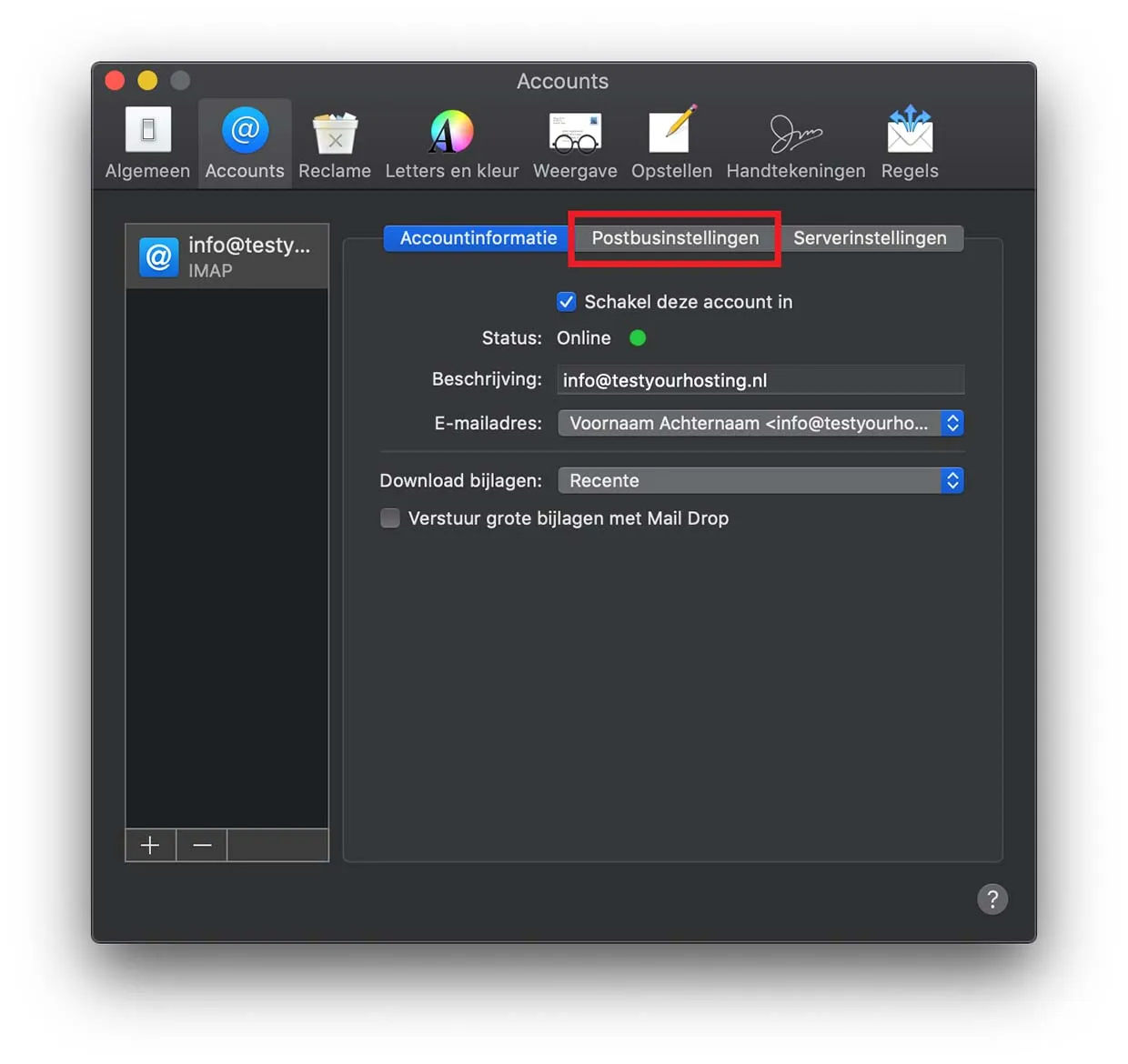Select the info@testy... IMAP account in sidebar
The image size is (1128, 1064).
click(227, 257)
